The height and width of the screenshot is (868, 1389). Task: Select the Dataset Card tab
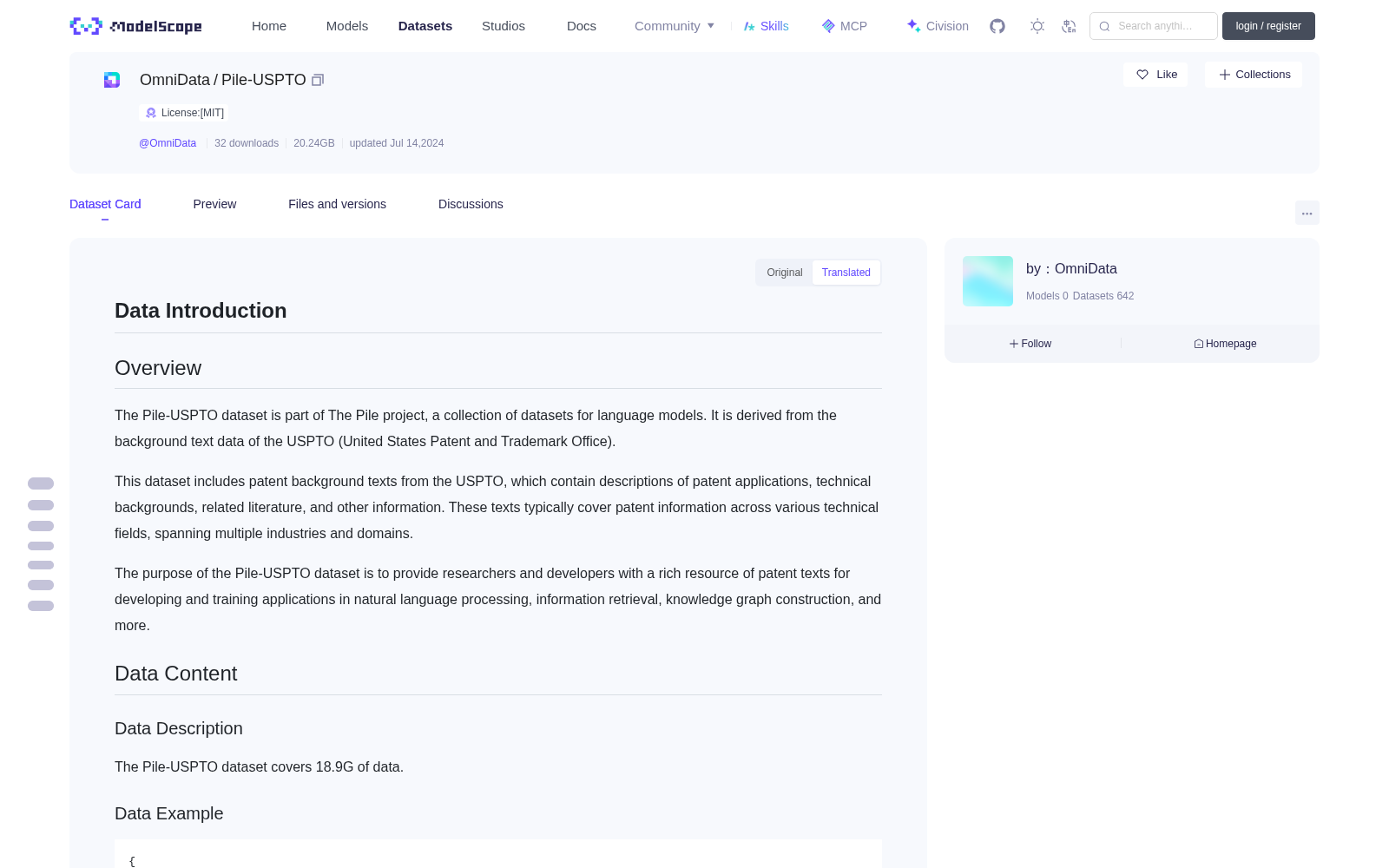click(x=105, y=204)
